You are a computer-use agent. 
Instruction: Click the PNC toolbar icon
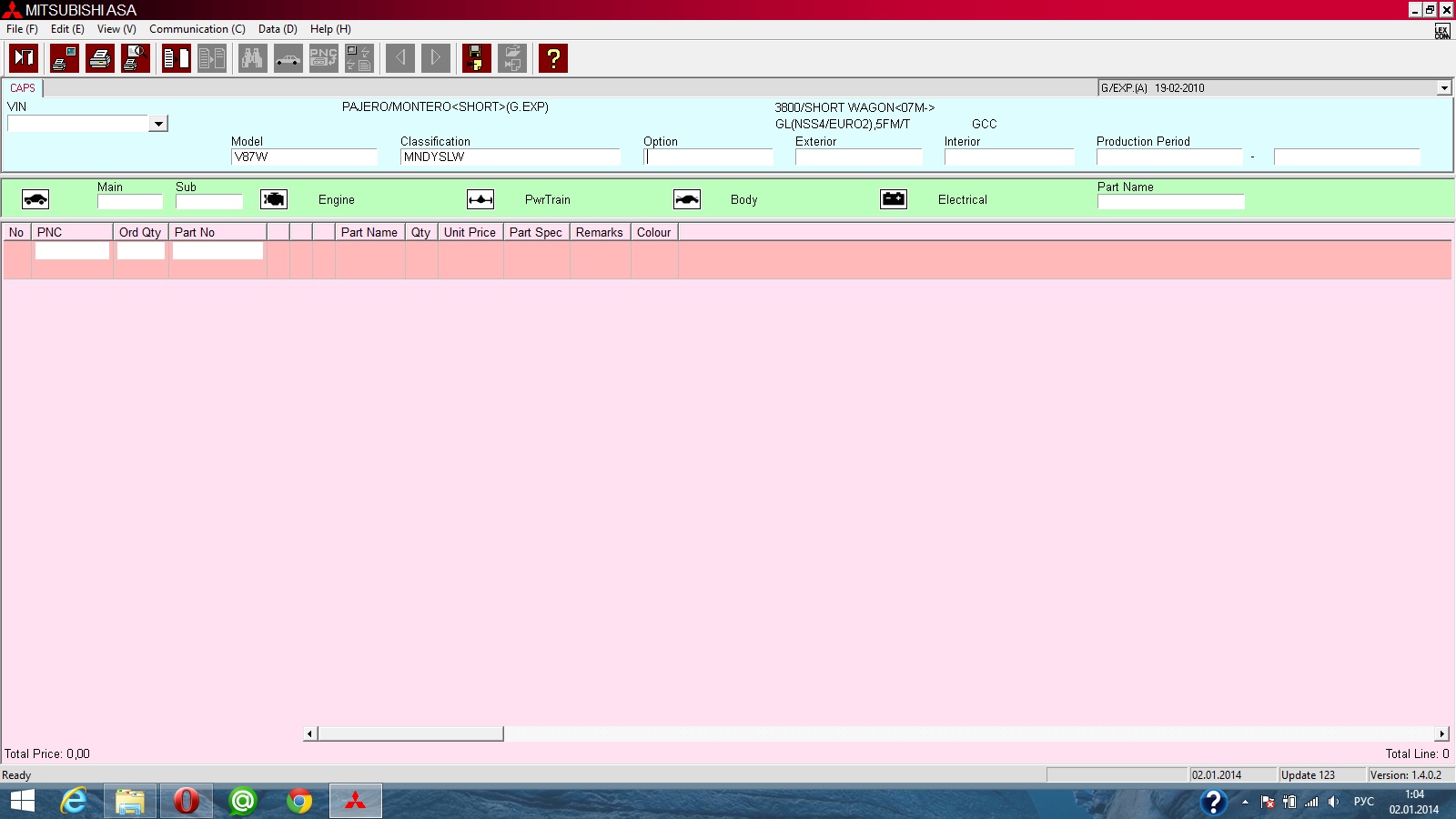tap(324, 58)
